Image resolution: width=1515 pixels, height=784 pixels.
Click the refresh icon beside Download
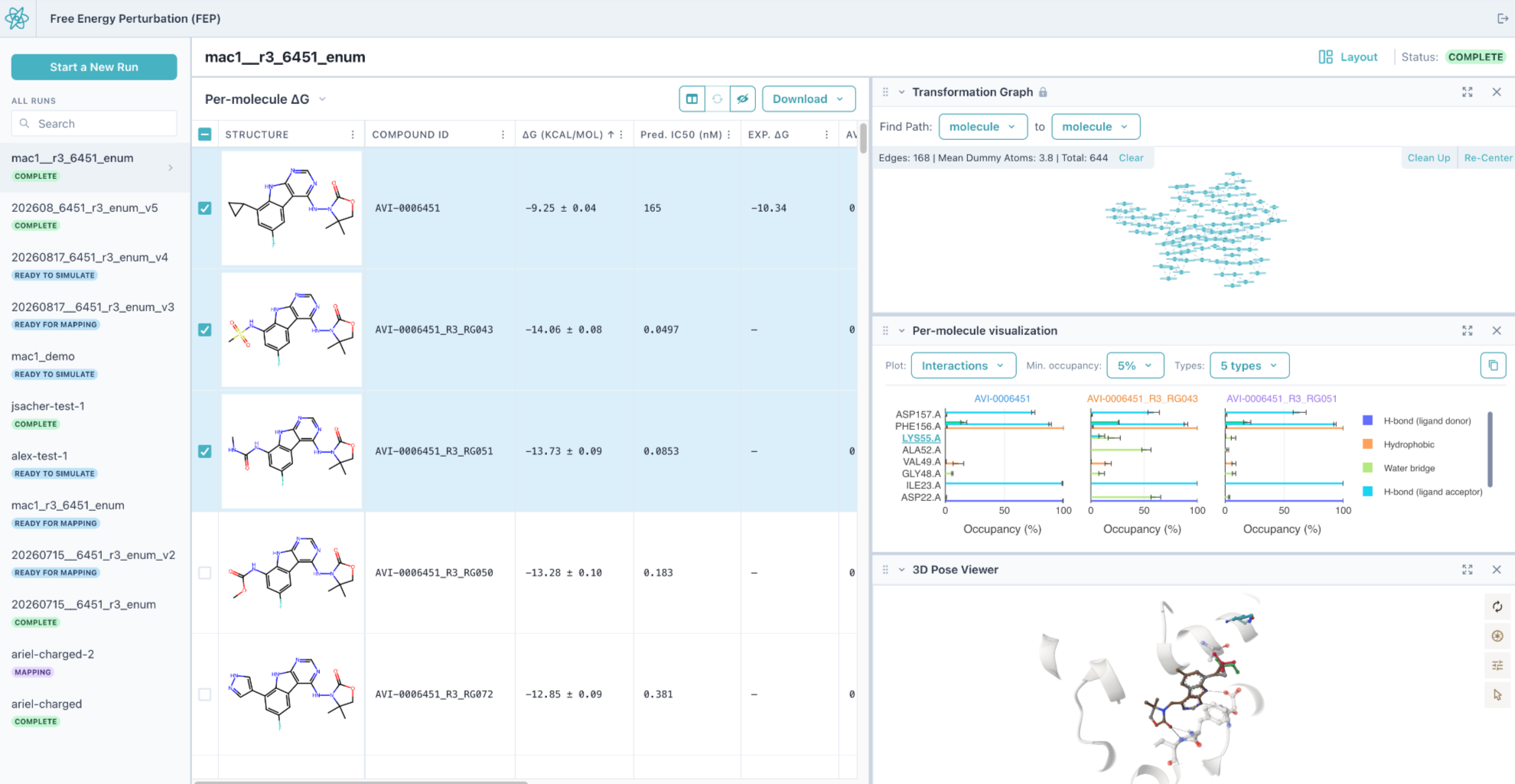click(717, 99)
